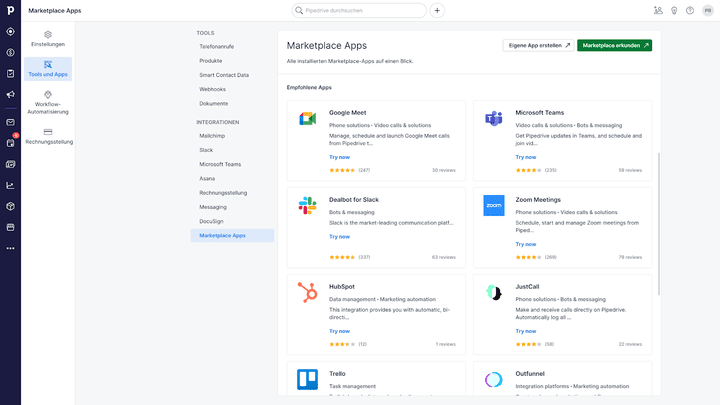This screenshot has width=720, height=405.
Task: Open Projects clipboard icon in sidebar
Action: pyautogui.click(x=10, y=73)
